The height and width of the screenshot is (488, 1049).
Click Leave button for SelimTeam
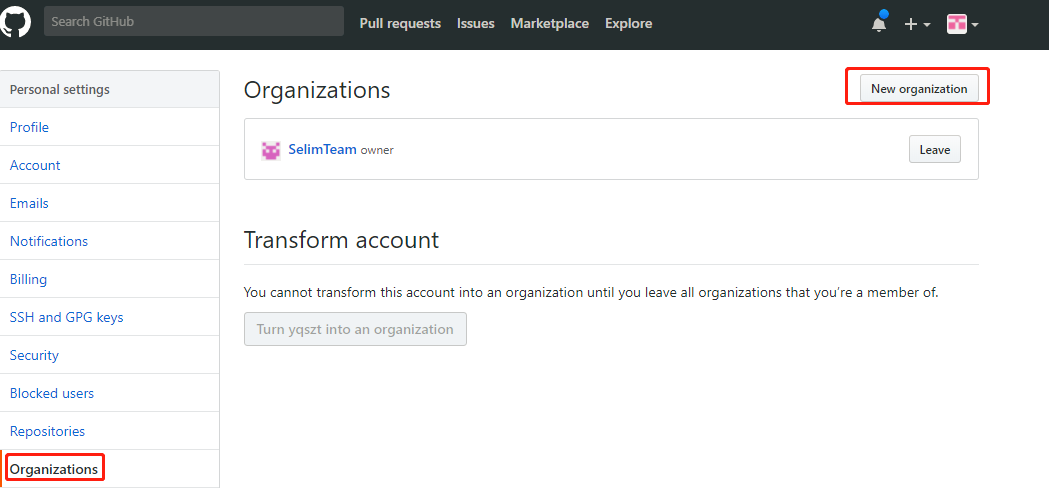tap(934, 150)
